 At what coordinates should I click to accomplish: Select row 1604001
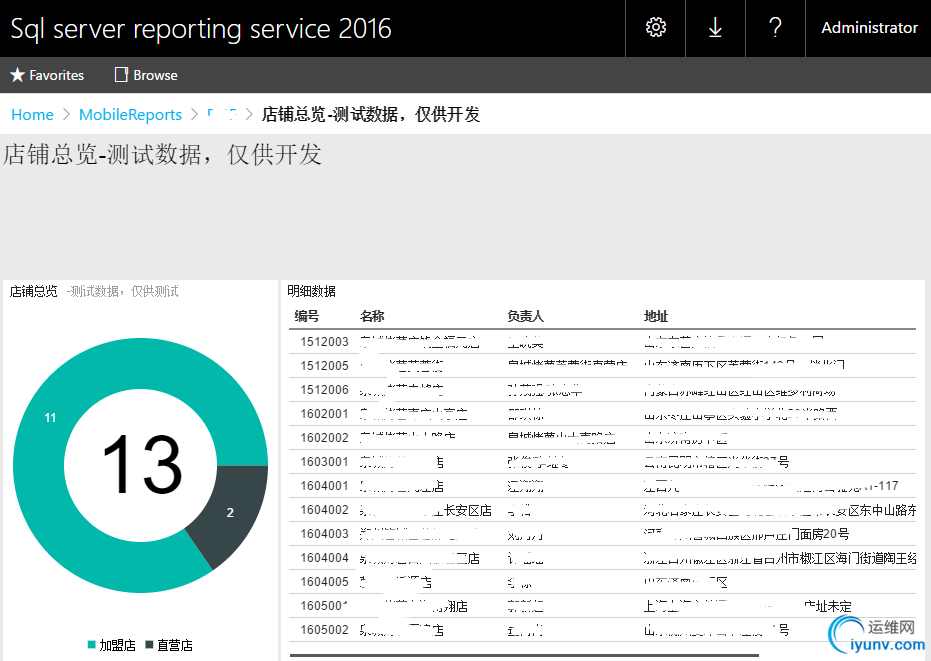pos(602,486)
